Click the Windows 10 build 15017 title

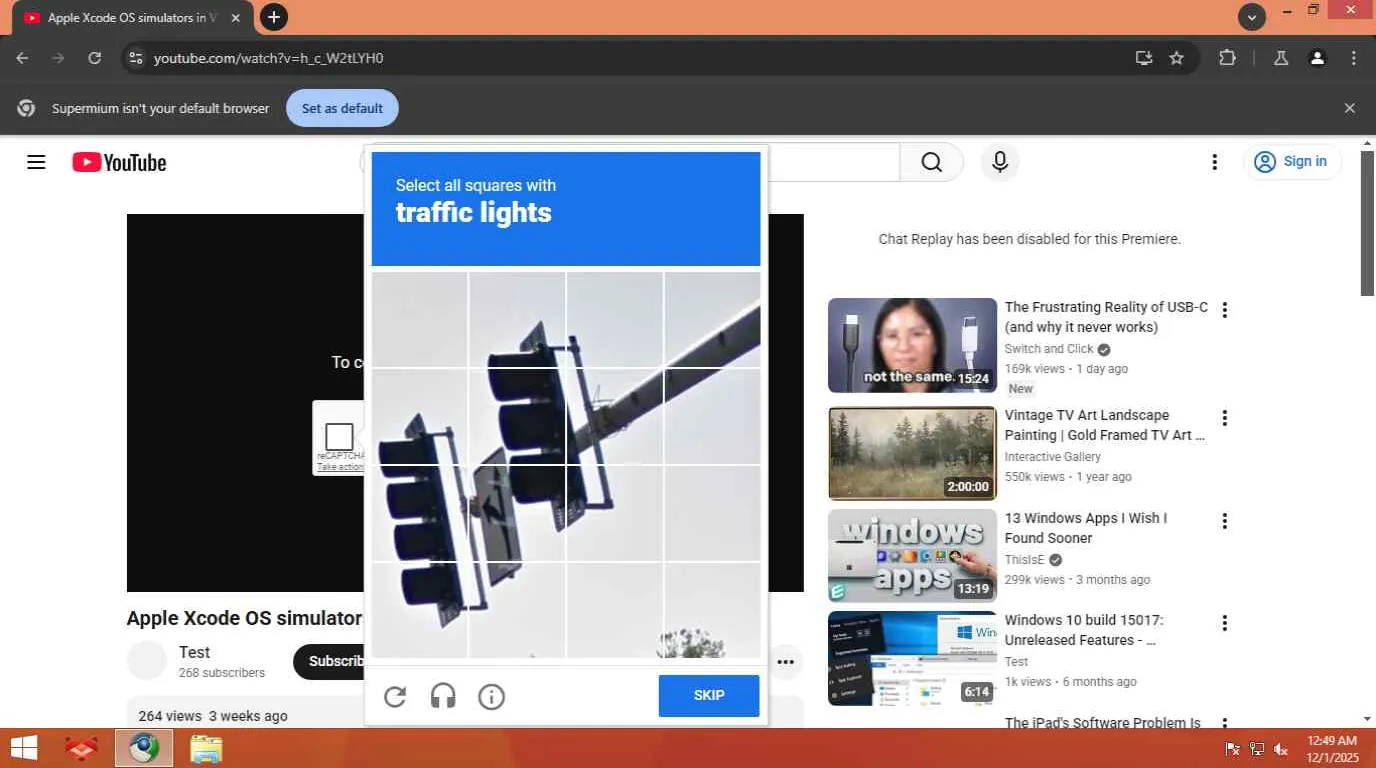click(1084, 630)
